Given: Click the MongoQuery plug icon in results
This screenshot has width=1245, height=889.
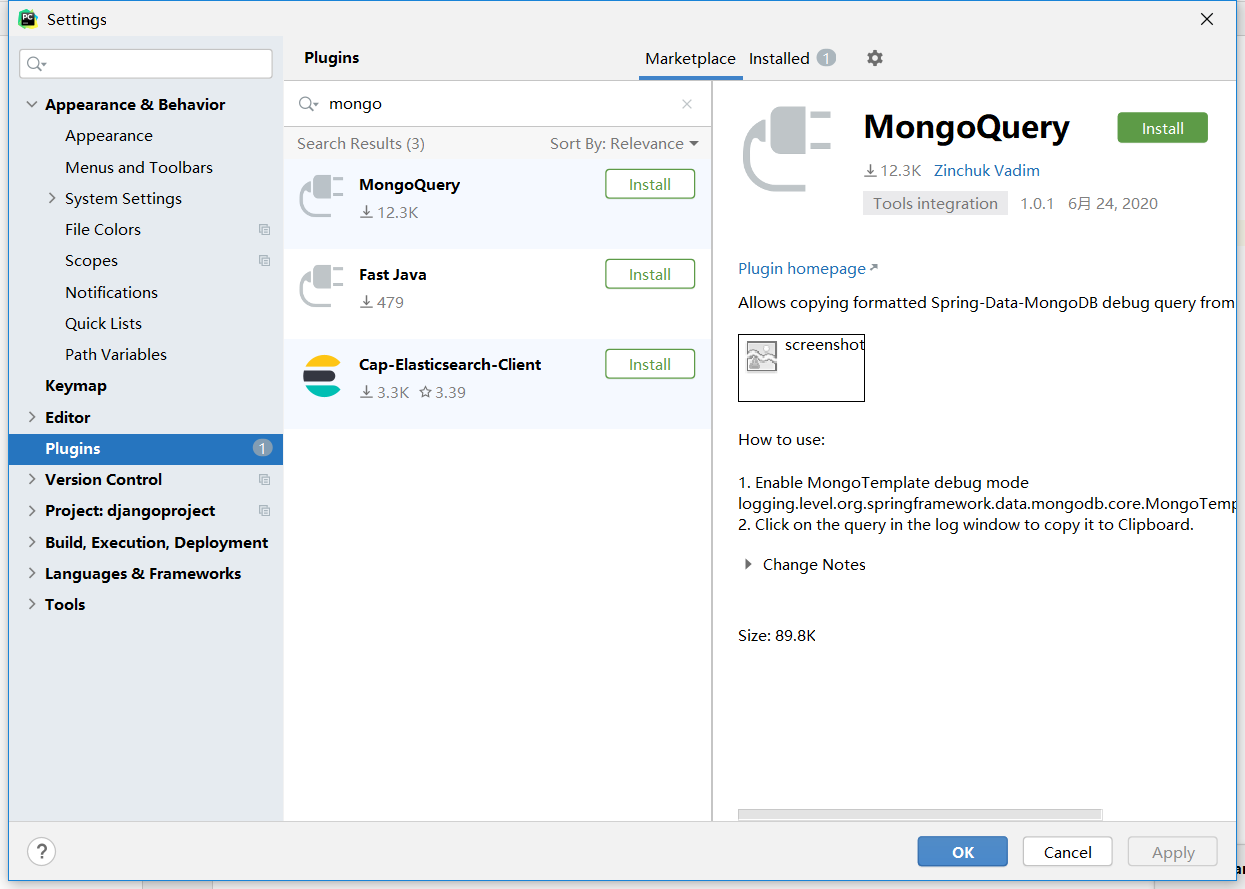Looking at the screenshot, I should pyautogui.click(x=322, y=196).
